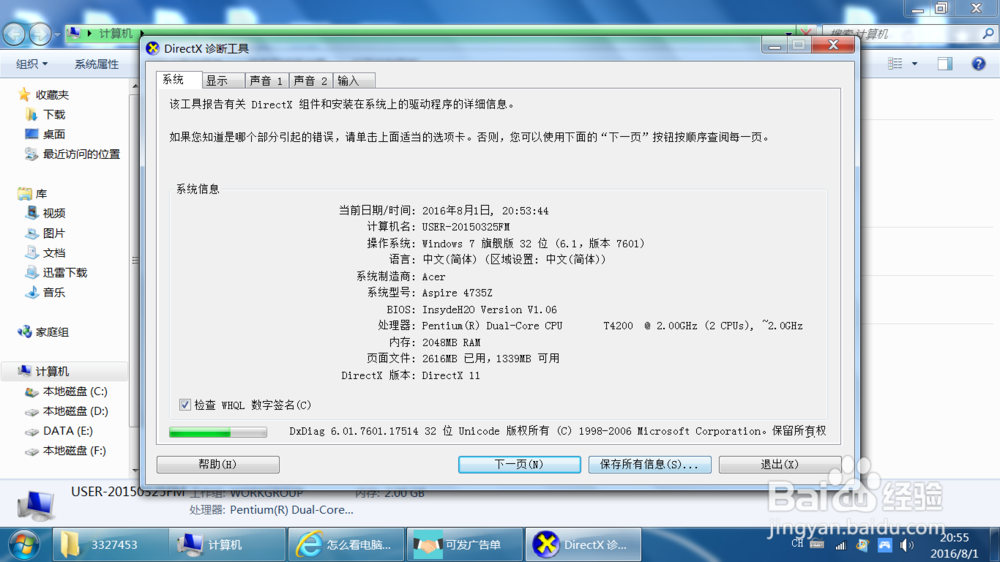Click the DirectX title bar icon

click(x=153, y=48)
